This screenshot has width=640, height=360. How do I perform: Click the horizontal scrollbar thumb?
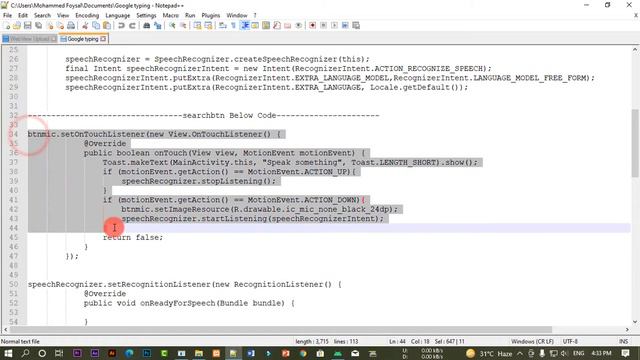(x=281, y=329)
